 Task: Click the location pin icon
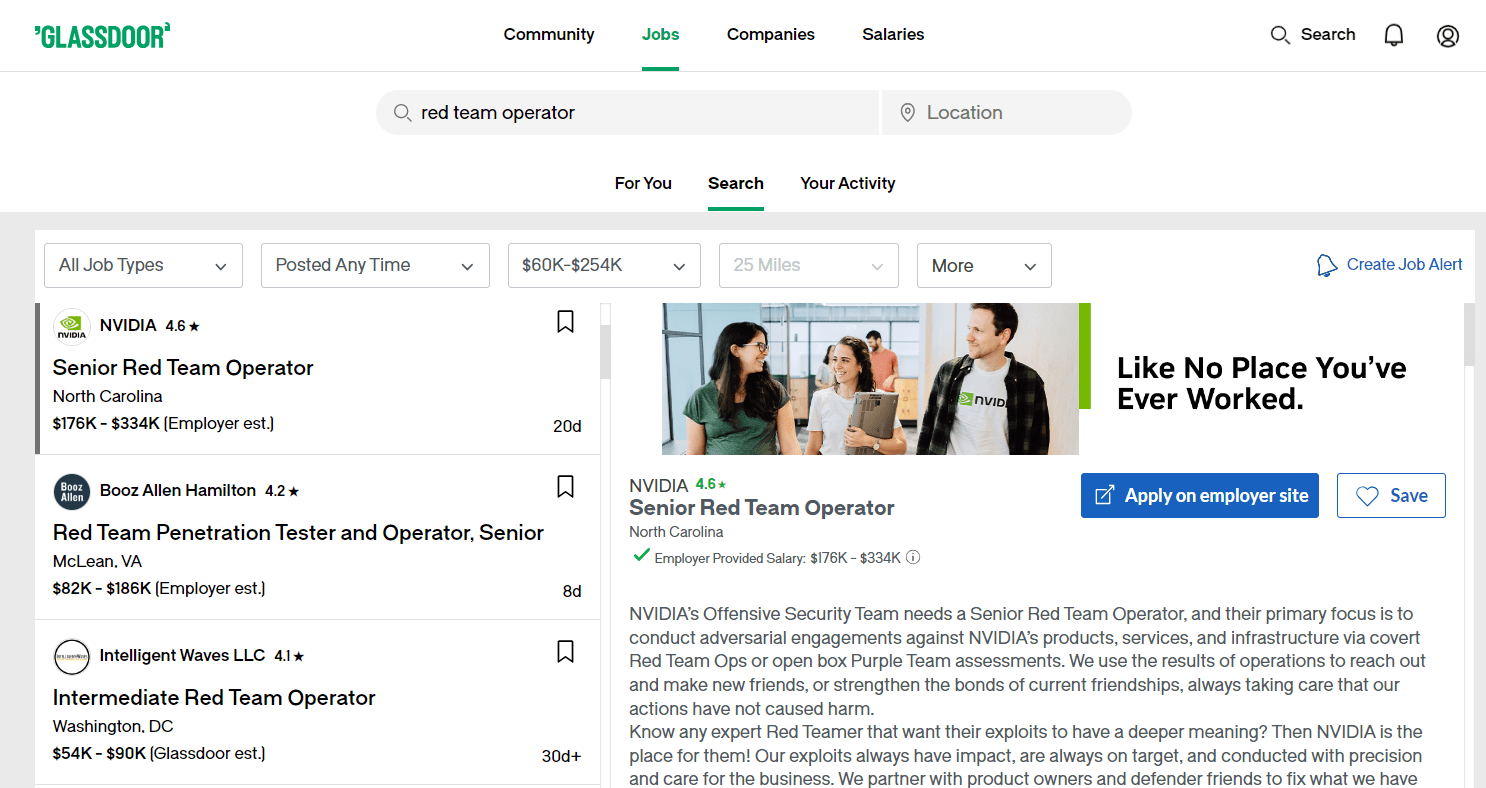pyautogui.click(x=908, y=113)
